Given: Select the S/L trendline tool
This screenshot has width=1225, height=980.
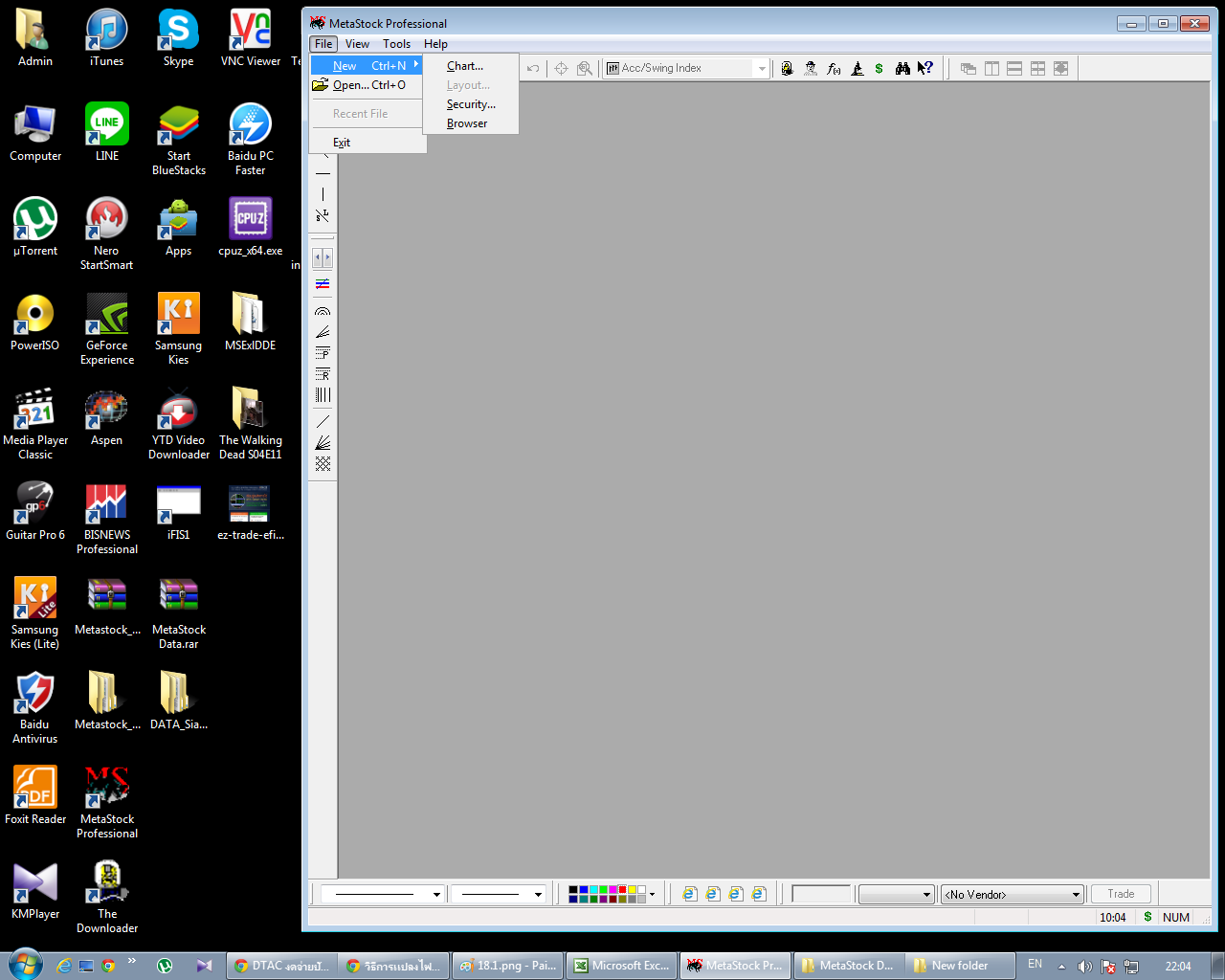Looking at the screenshot, I should point(323,215).
